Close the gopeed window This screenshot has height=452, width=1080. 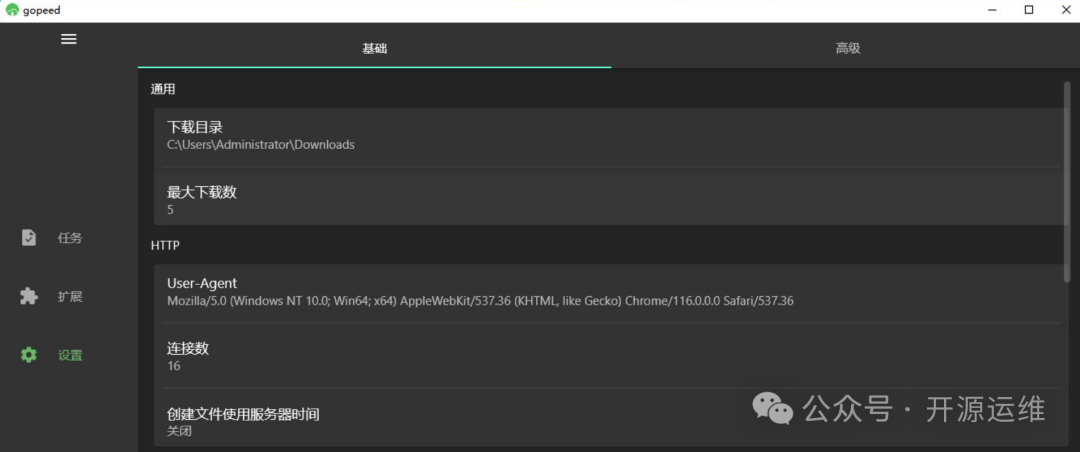point(1064,10)
